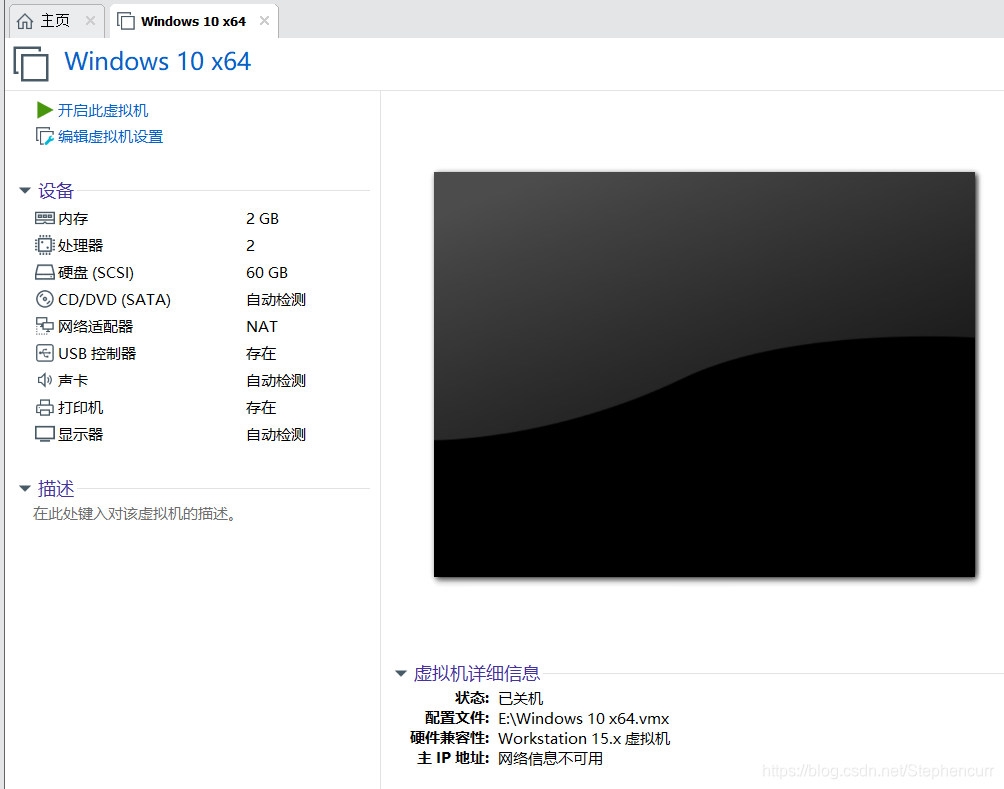The width and height of the screenshot is (1004, 789).
Task: Select the 处理器 processor row label
Action: [81, 245]
